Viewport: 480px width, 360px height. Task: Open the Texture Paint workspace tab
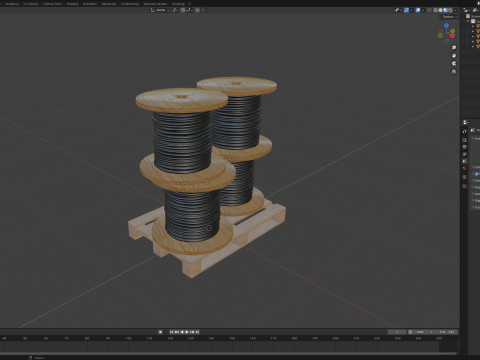52,4
